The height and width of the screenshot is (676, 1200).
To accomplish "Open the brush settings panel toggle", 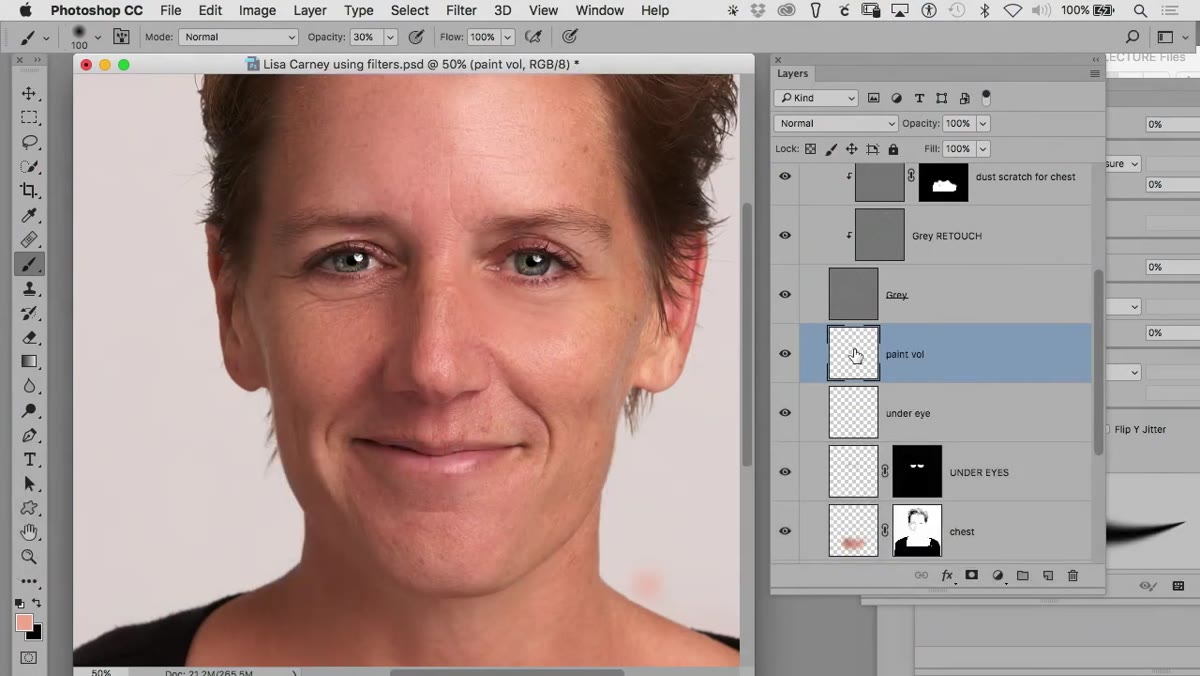I will [x=122, y=37].
